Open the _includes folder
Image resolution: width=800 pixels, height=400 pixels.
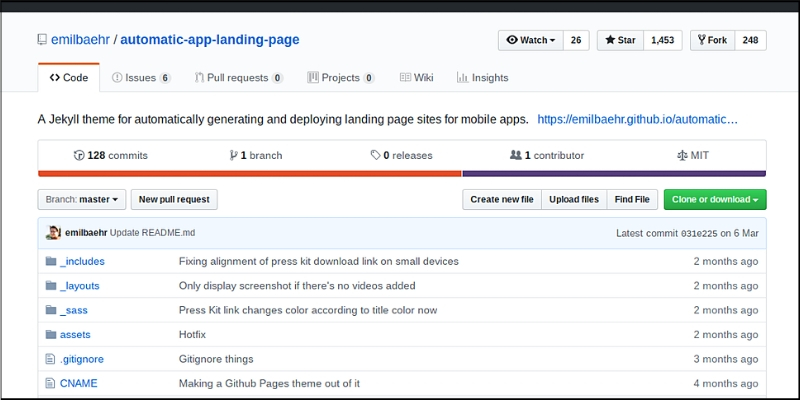82,261
